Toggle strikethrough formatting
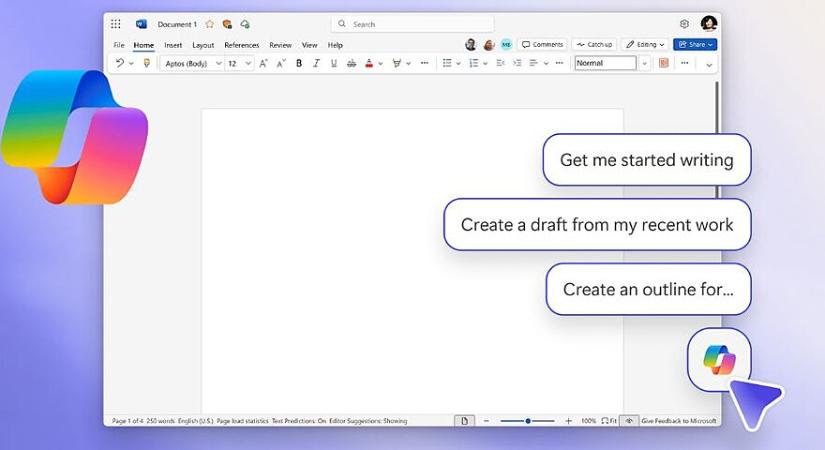825x450 pixels. [351, 63]
